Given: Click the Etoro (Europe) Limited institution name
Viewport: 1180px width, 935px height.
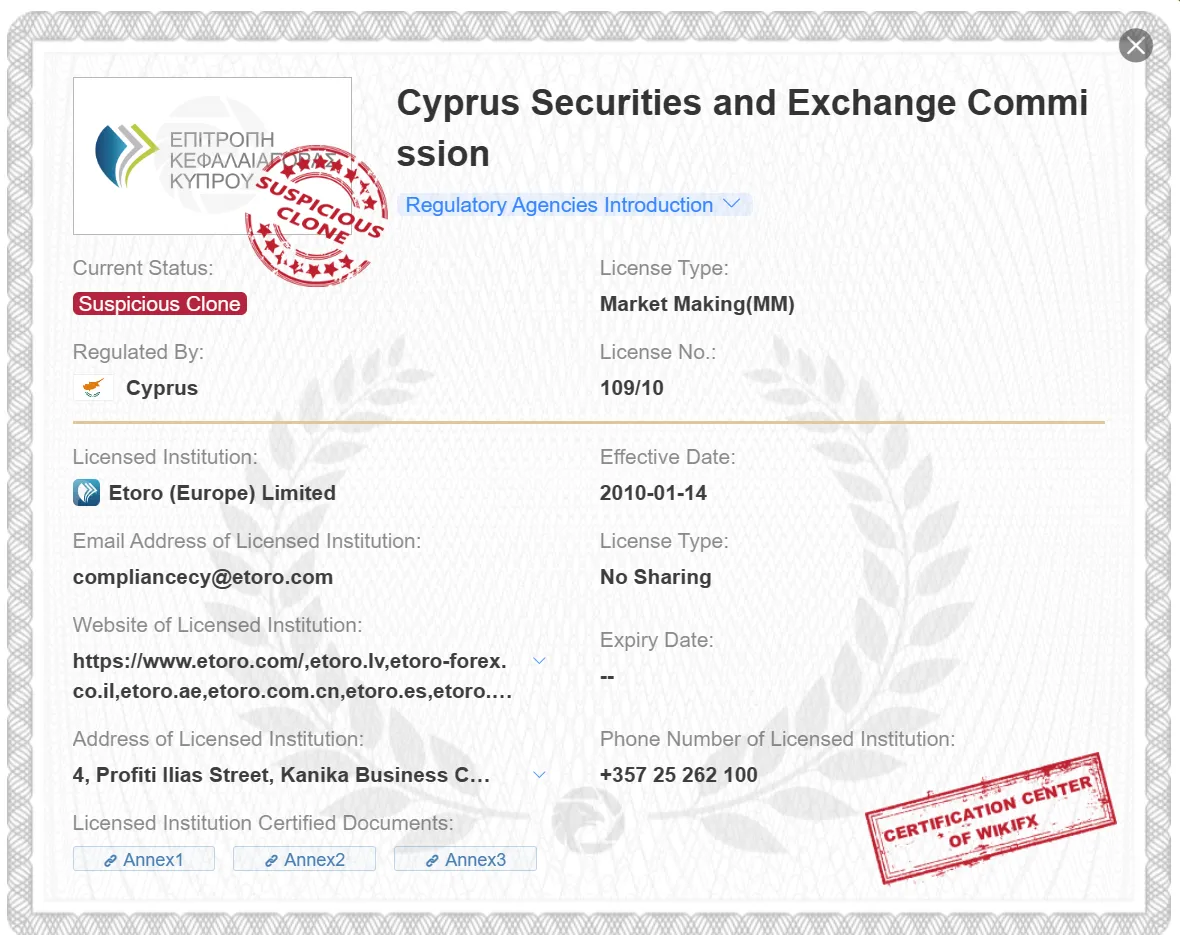Looking at the screenshot, I should click(222, 493).
